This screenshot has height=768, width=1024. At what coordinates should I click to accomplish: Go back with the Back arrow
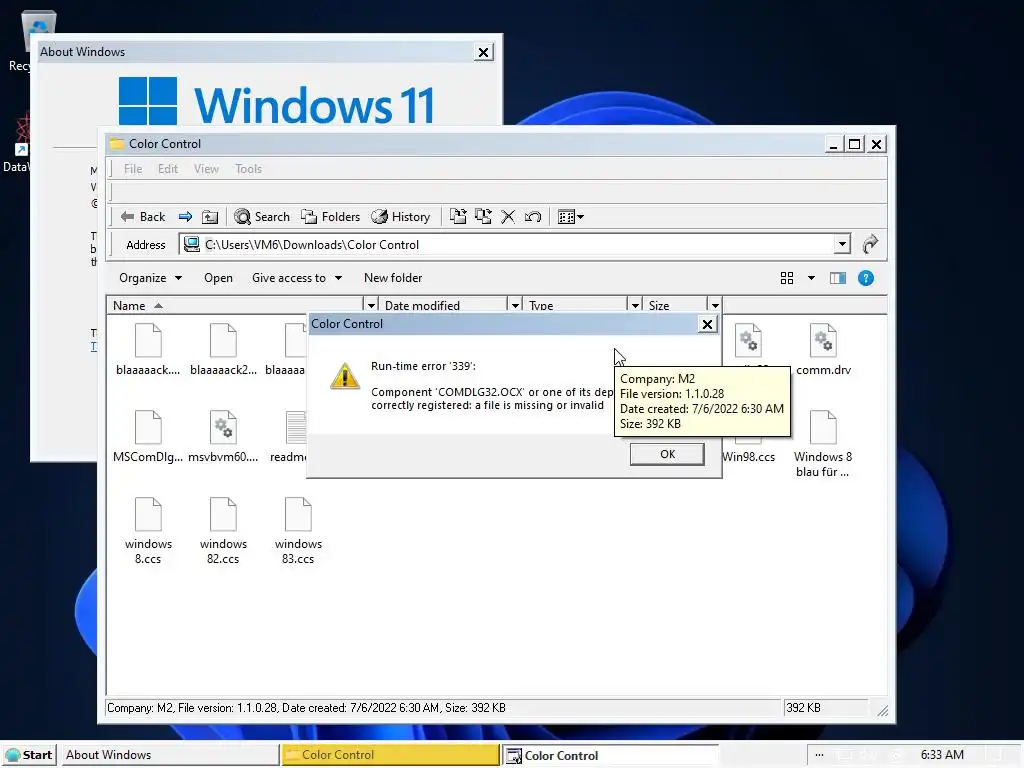pyautogui.click(x=143, y=217)
